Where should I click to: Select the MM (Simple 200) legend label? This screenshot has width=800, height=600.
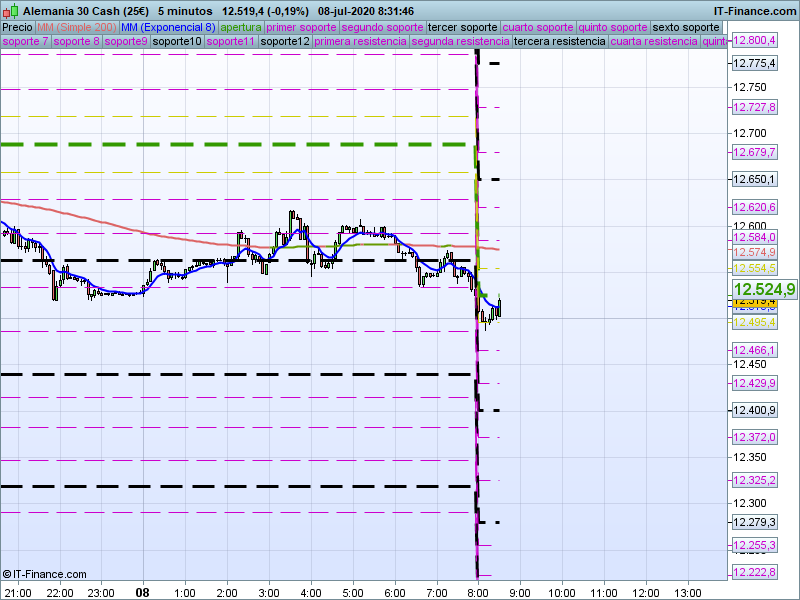pyautogui.click(x=69, y=27)
